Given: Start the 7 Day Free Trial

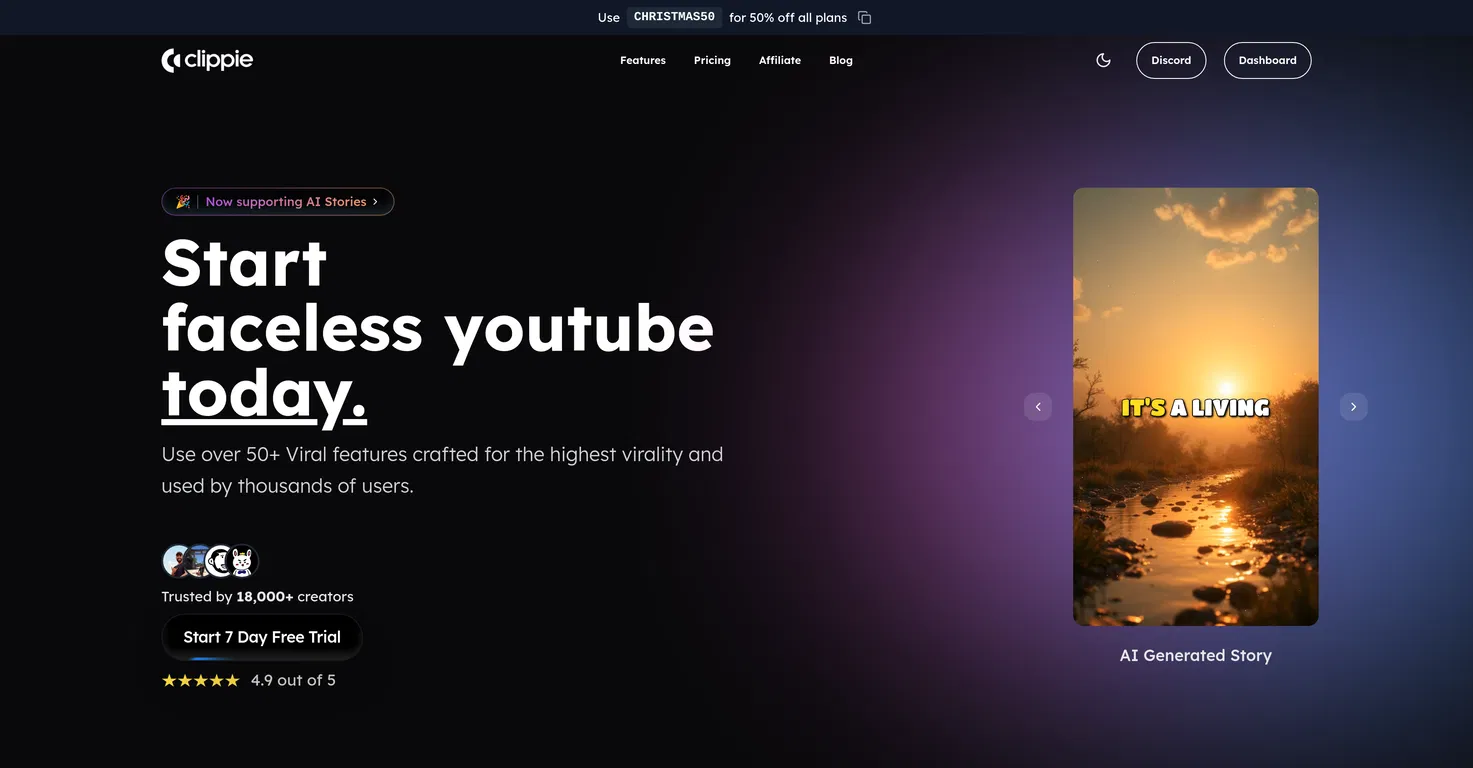Looking at the screenshot, I should pyautogui.click(x=262, y=637).
